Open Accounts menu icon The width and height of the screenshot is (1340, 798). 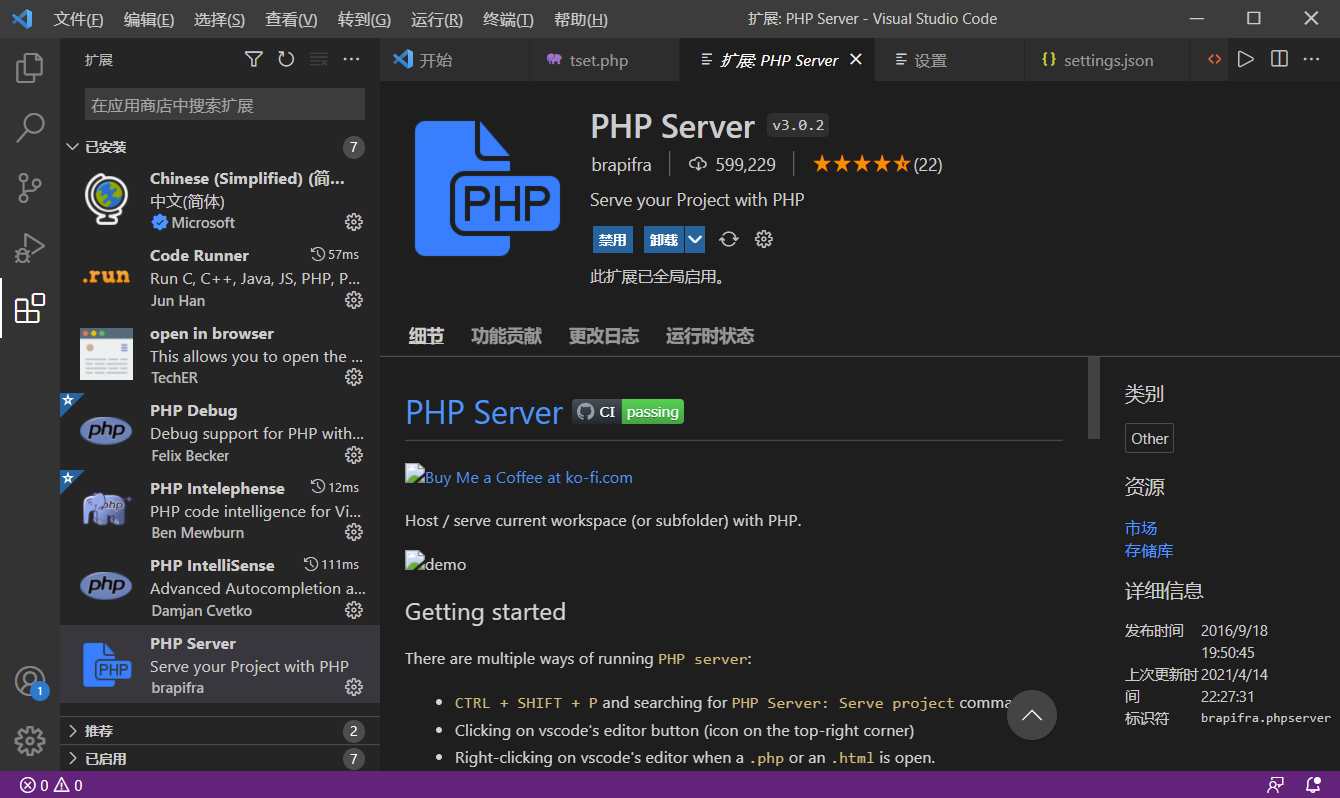[x=30, y=682]
